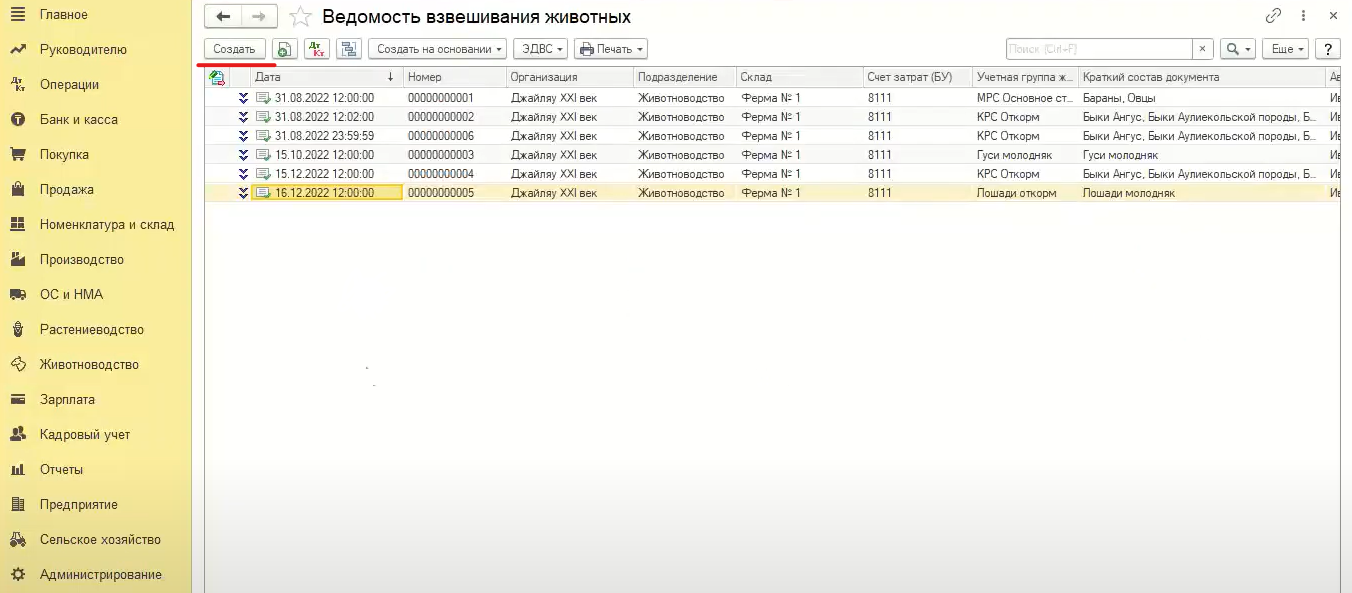This screenshot has width=1352, height=593.
Task: Click document number 00000000006
Action: coord(441,136)
